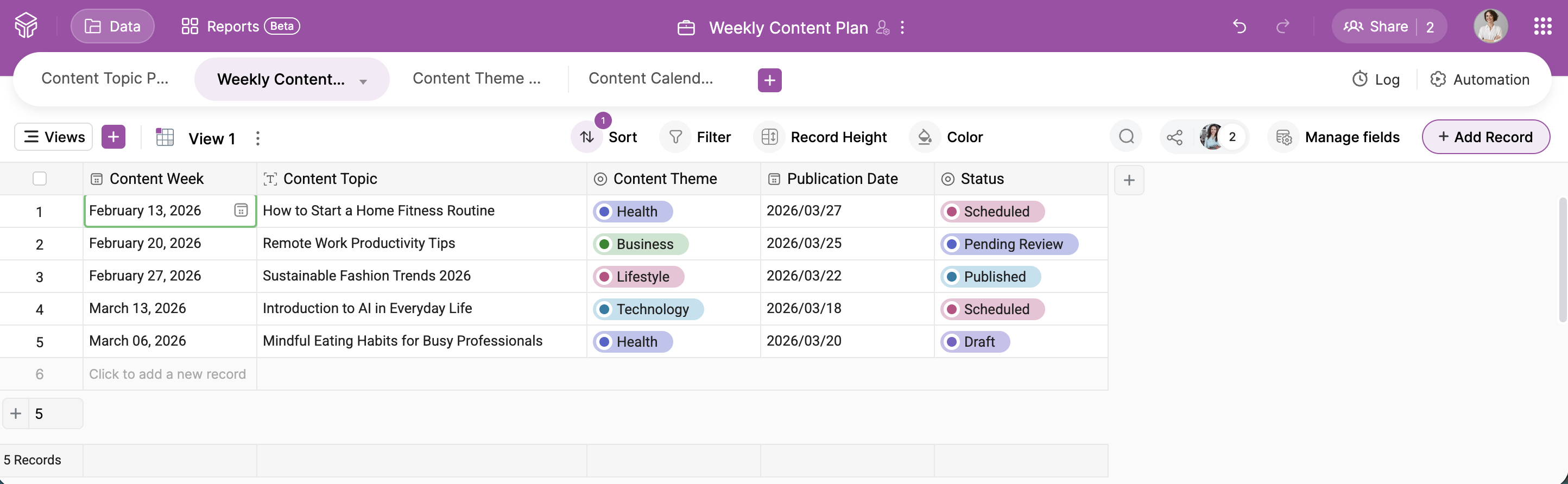Open View 1 three-dot options menu

[x=258, y=138]
